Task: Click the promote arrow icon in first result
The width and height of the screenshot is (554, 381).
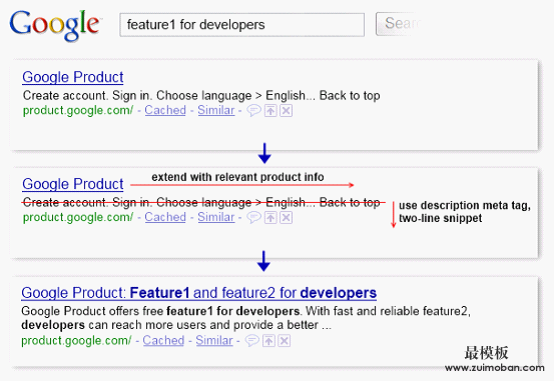Action: (271, 111)
